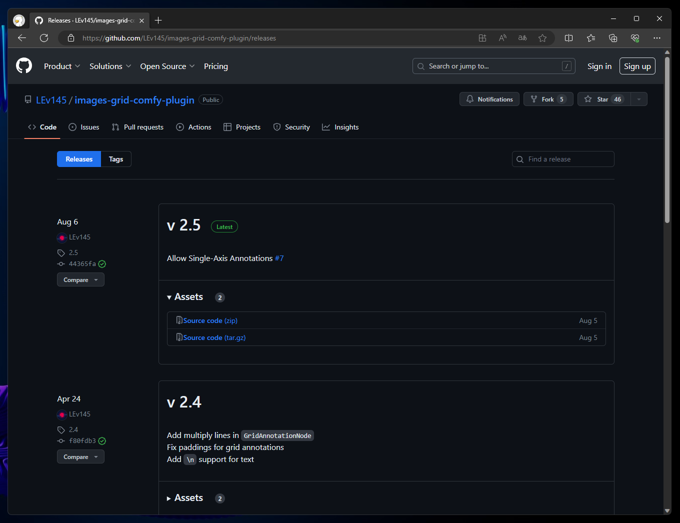Open issue #7 link
This screenshot has height=523, width=680.
tap(279, 258)
